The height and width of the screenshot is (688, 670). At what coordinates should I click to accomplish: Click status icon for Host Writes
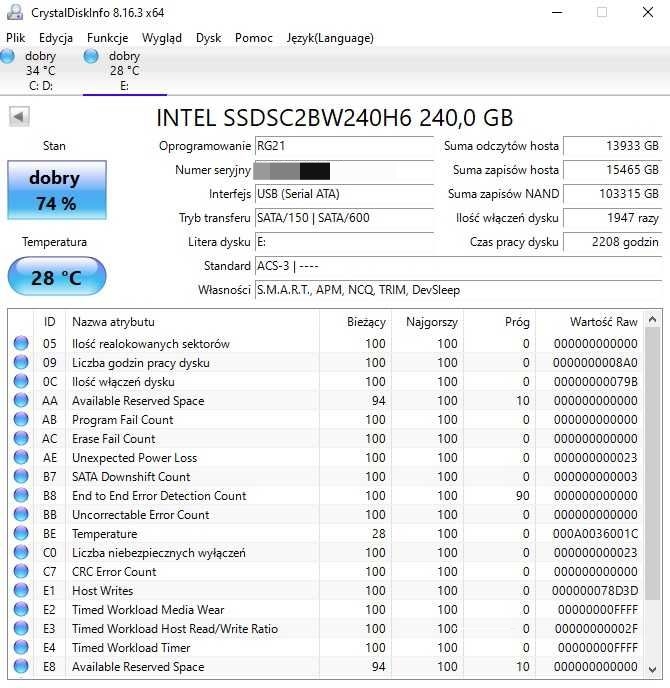(x=21, y=591)
